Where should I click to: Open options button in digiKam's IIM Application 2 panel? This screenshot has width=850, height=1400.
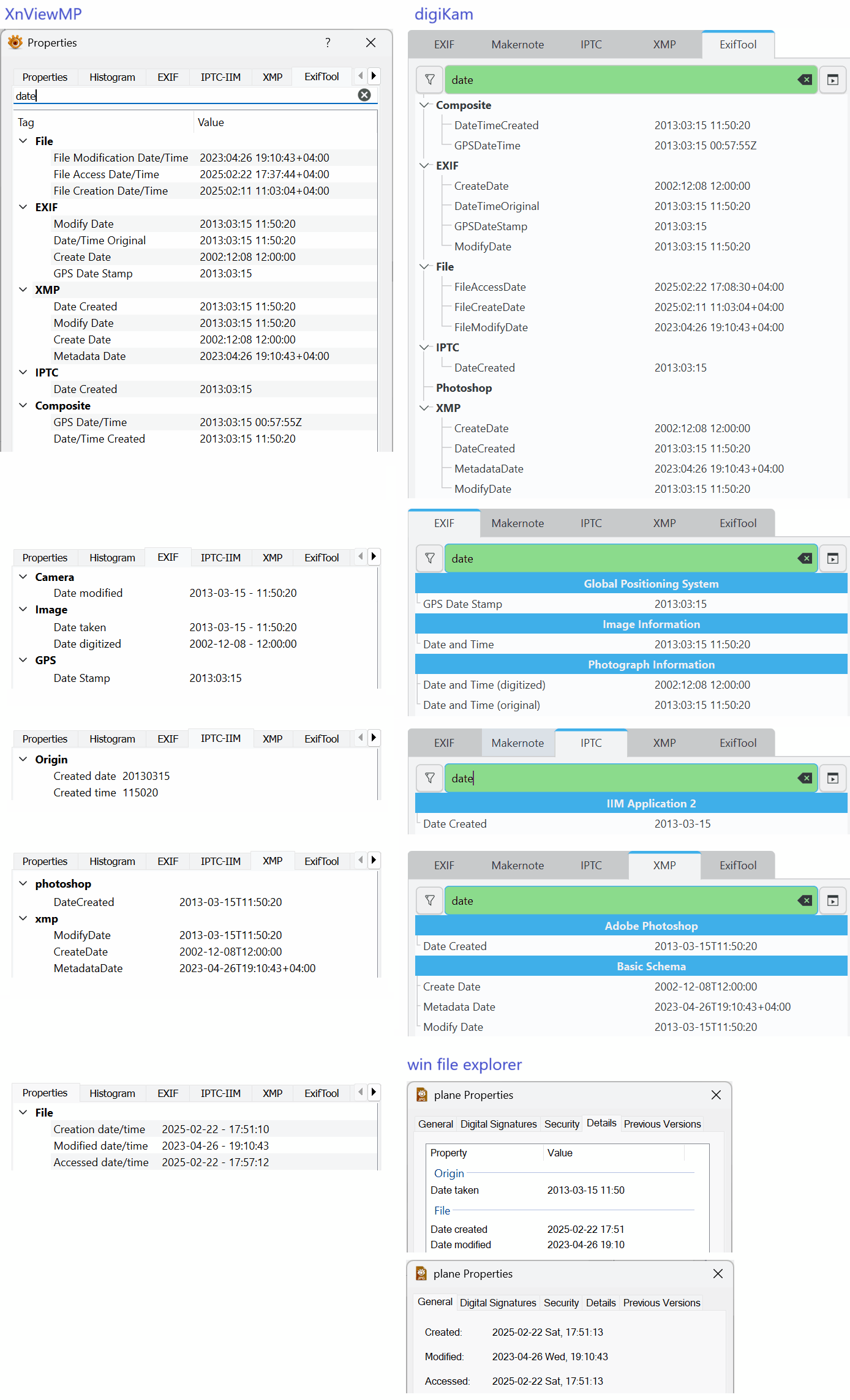(x=833, y=778)
